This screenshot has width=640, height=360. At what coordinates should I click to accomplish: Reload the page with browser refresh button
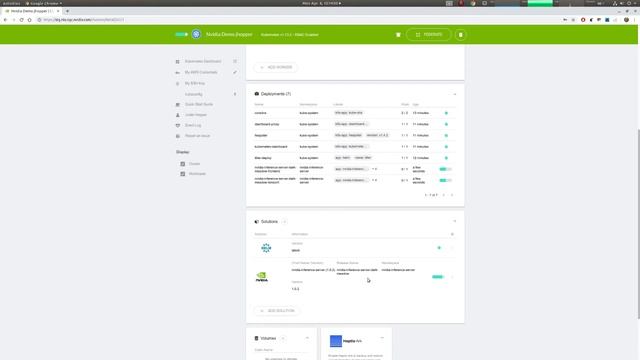click(x=22, y=20)
